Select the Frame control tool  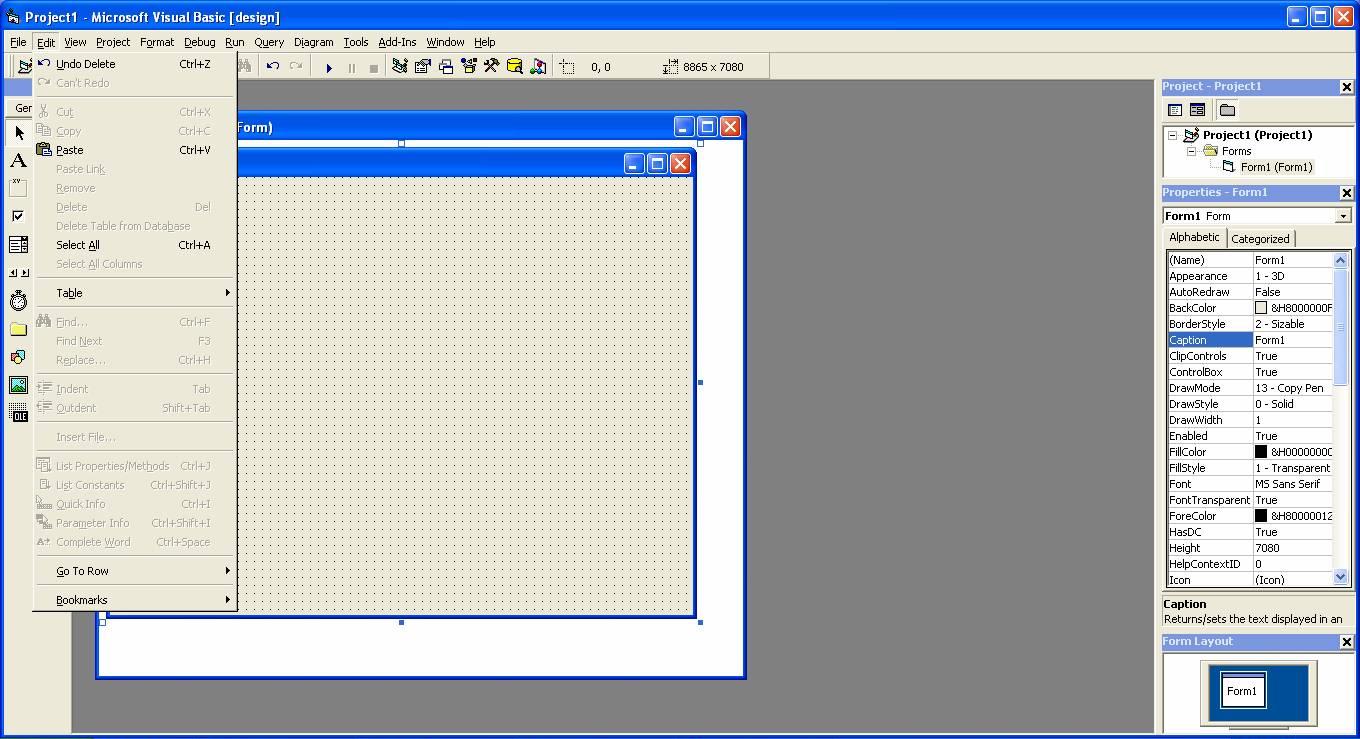tap(18, 188)
